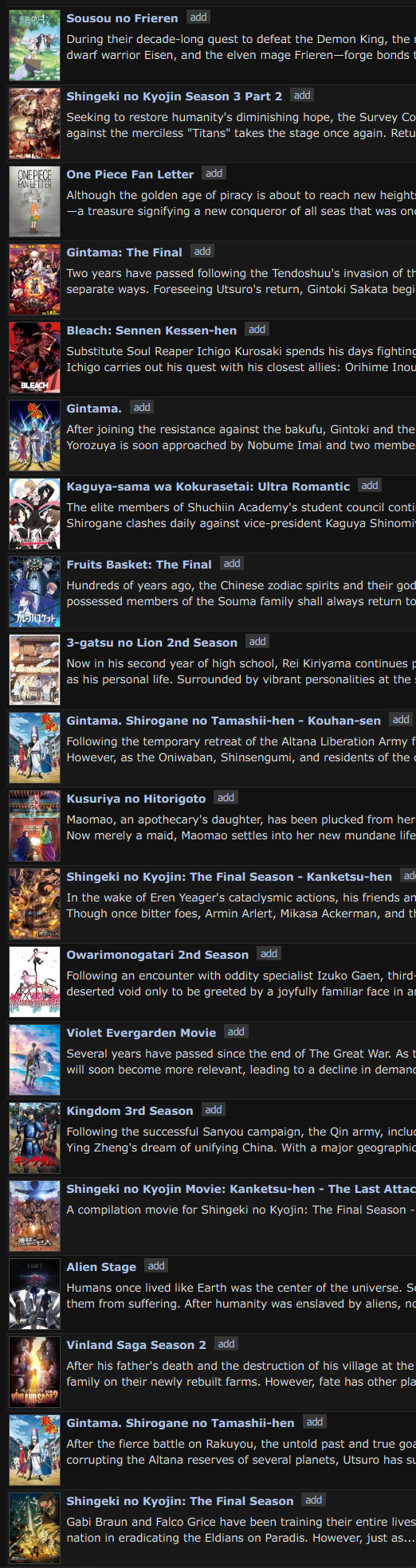Add Shingeki no Kyojin: The Final Season
Screen dimensions: 416x1568
(314, 1500)
